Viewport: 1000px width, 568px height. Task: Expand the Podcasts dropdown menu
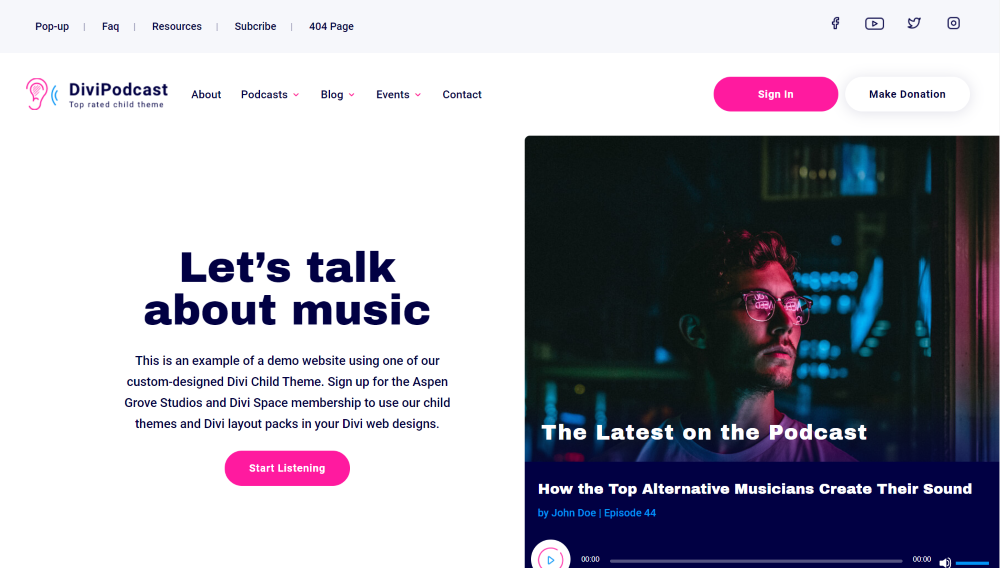coord(270,94)
